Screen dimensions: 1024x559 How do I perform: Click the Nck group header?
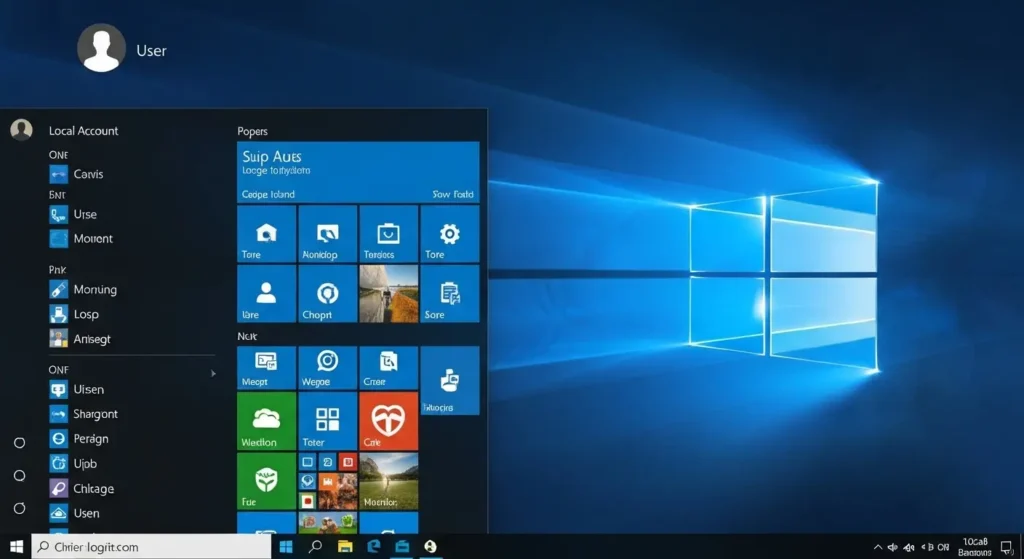tap(248, 336)
